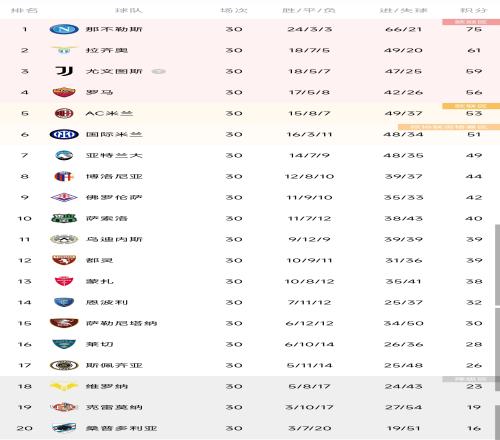Click the Atalanta (亚特兰大) logo
This screenshot has width=500, height=440.
click(64, 155)
